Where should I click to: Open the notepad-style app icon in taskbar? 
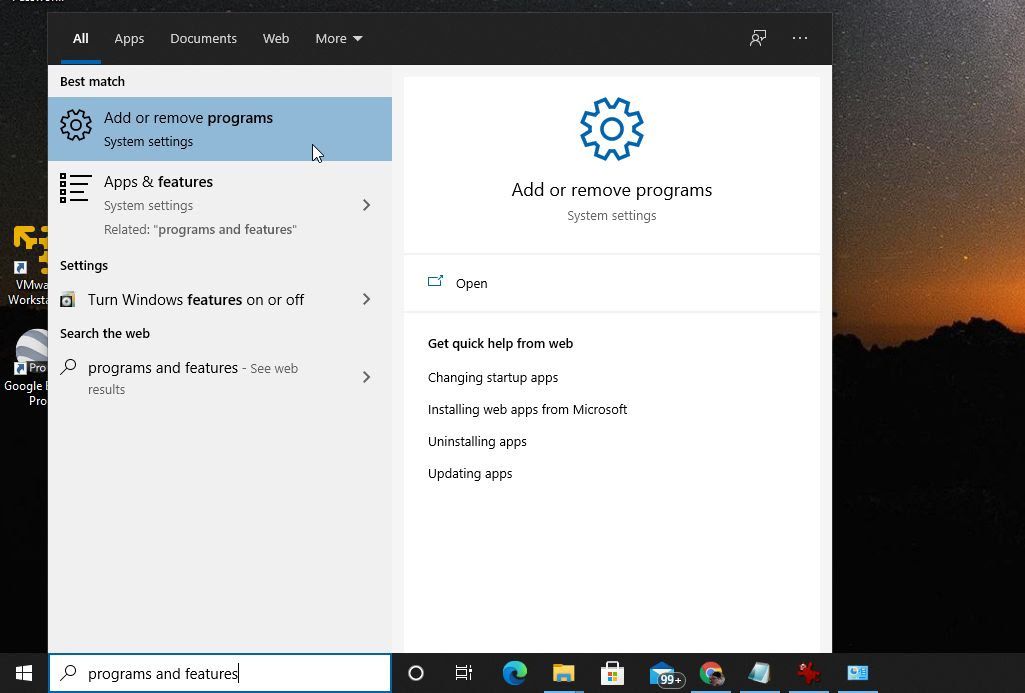pyautogui.click(x=760, y=673)
